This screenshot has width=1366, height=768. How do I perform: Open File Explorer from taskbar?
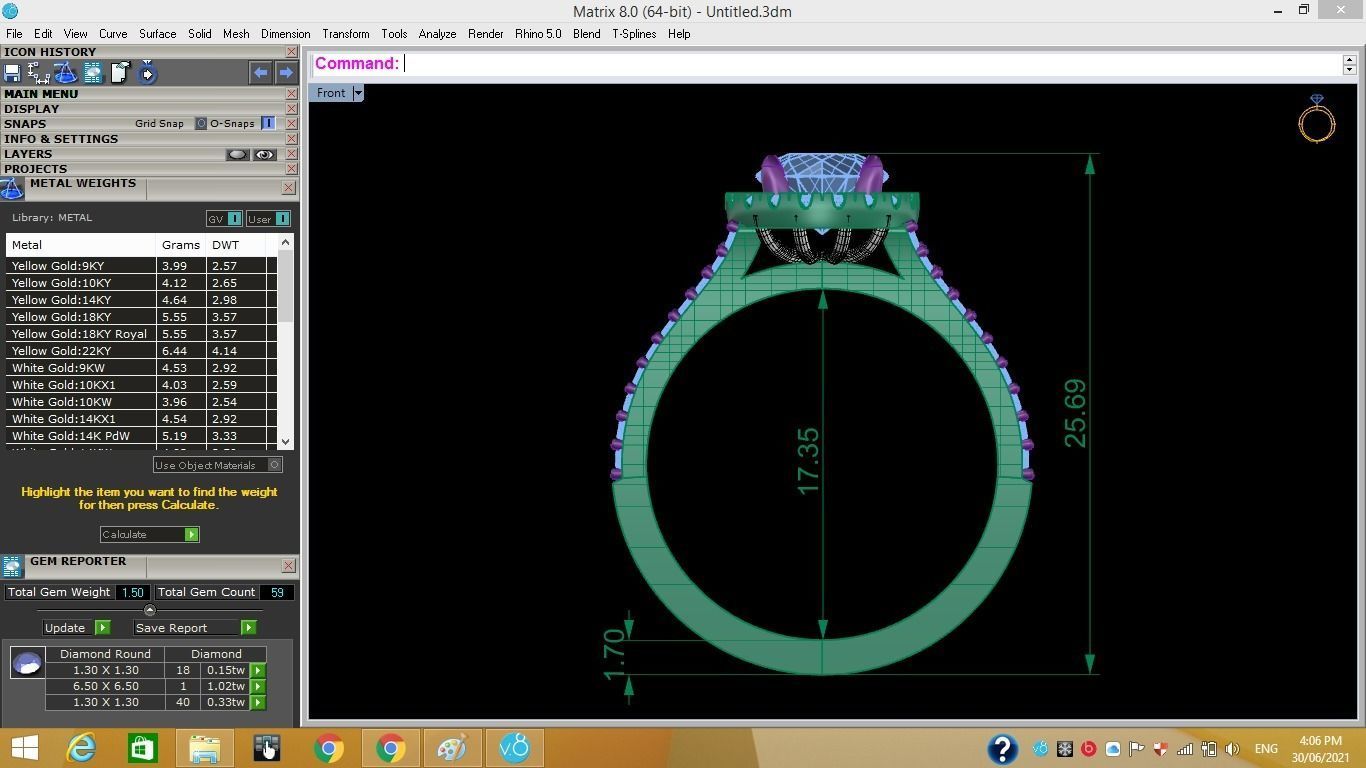[204, 748]
